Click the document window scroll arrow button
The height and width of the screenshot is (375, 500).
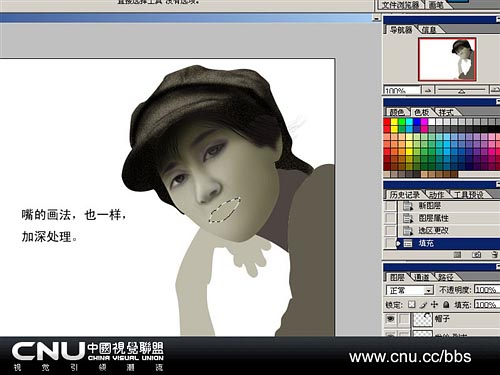pyautogui.click(x=377, y=18)
